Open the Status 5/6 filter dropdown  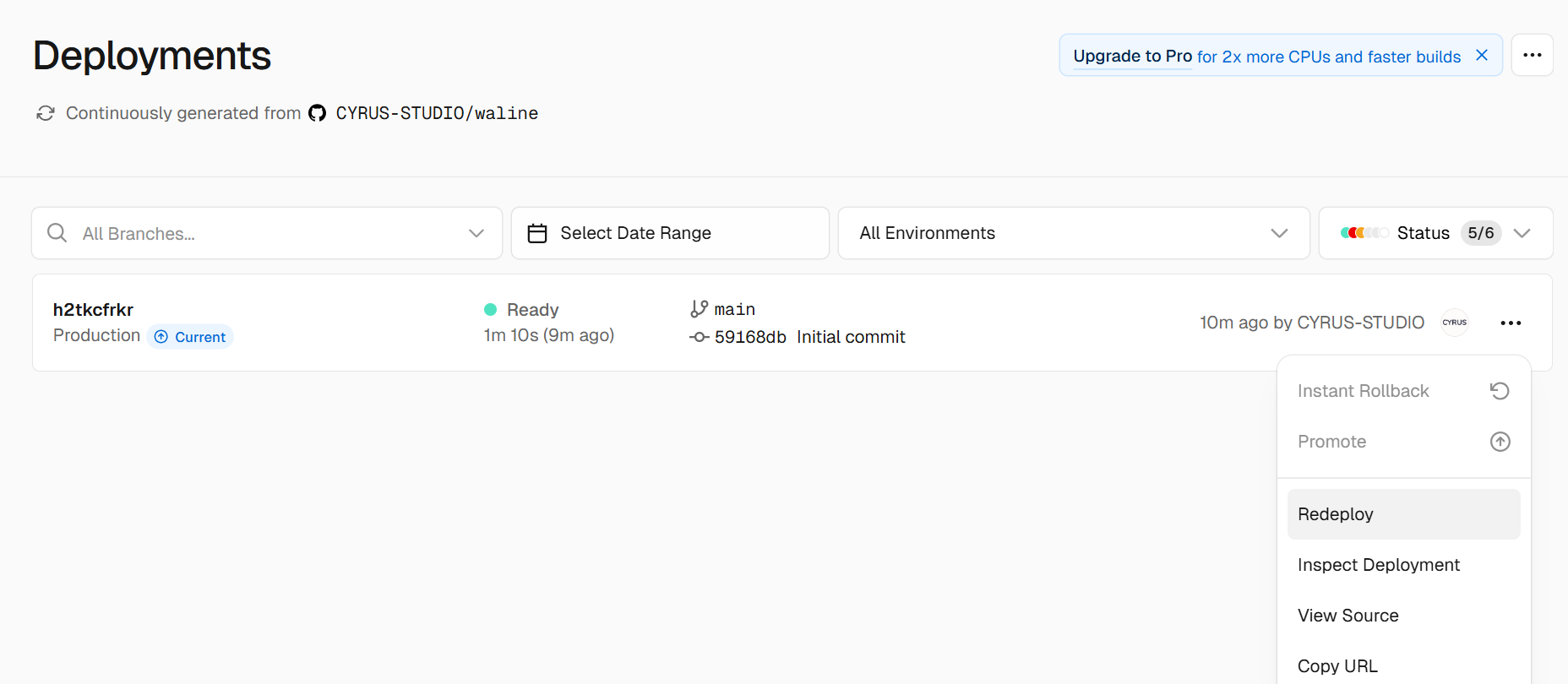[1436, 233]
